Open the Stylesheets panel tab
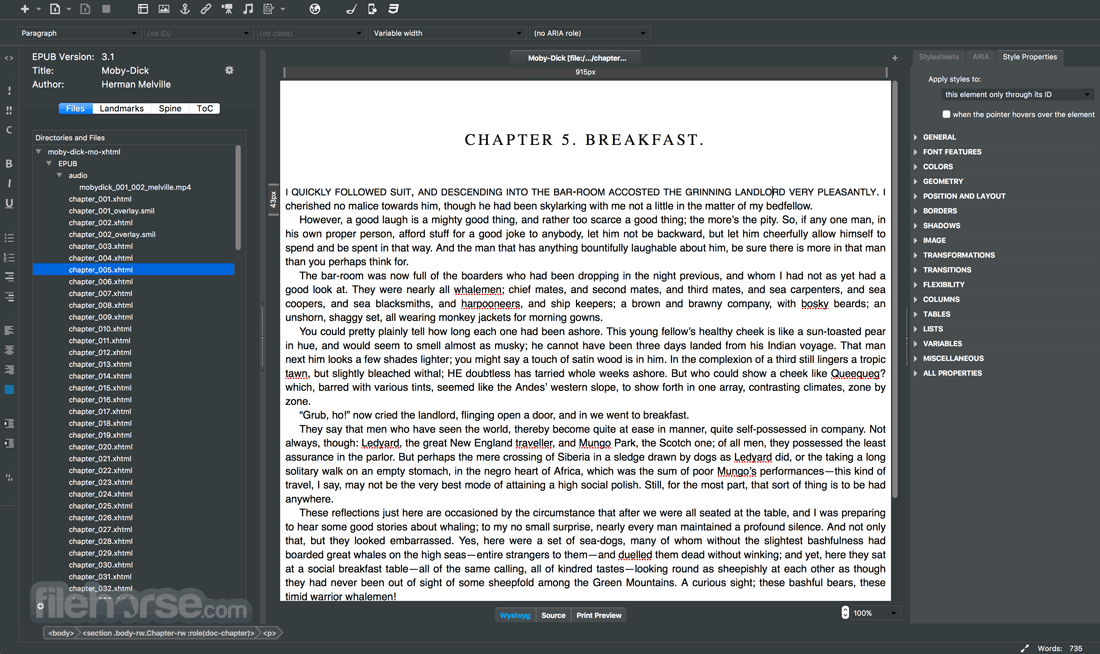This screenshot has height=654, width=1100. pos(939,58)
